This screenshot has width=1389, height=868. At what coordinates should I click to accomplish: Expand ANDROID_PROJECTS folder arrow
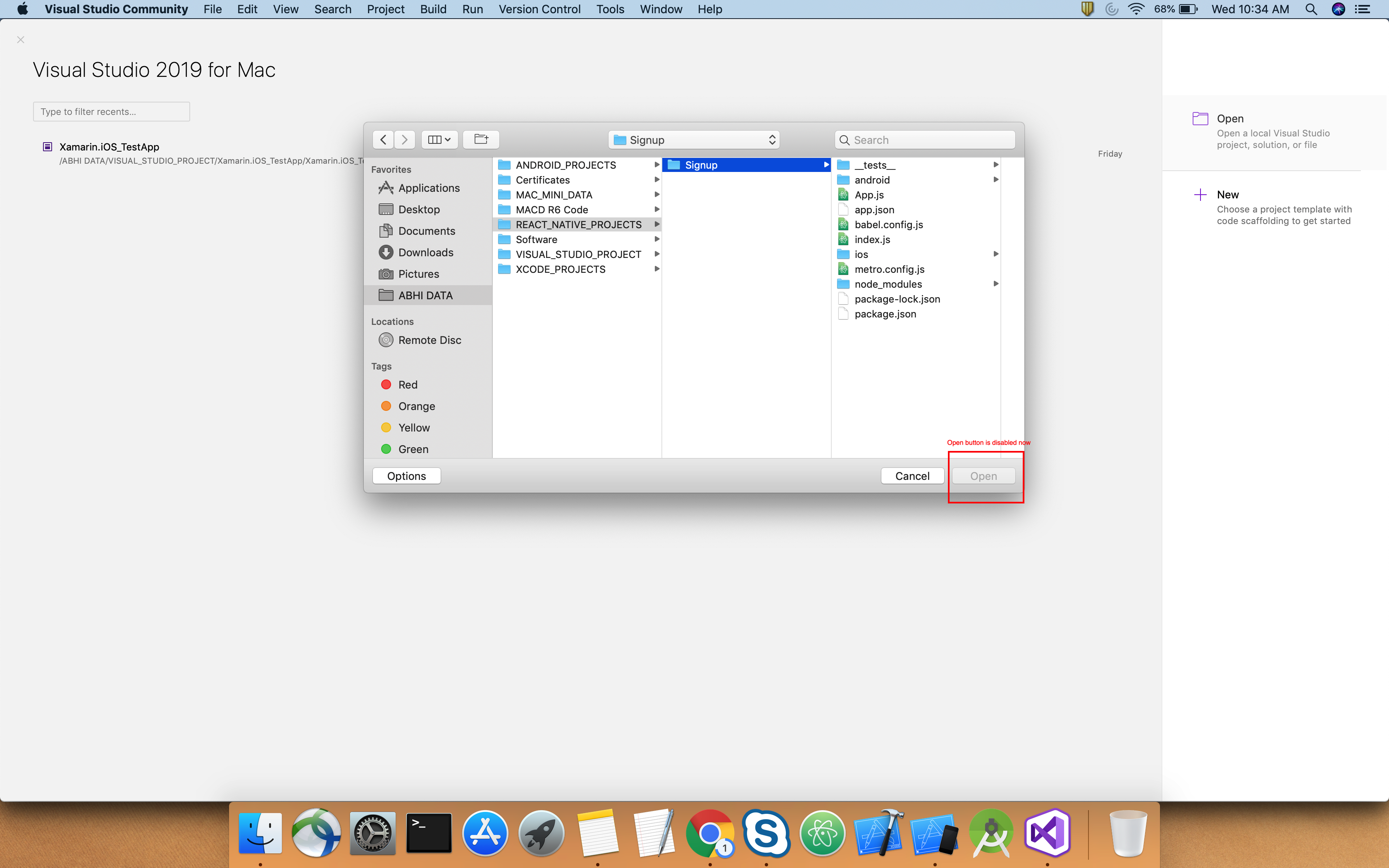pyautogui.click(x=656, y=165)
